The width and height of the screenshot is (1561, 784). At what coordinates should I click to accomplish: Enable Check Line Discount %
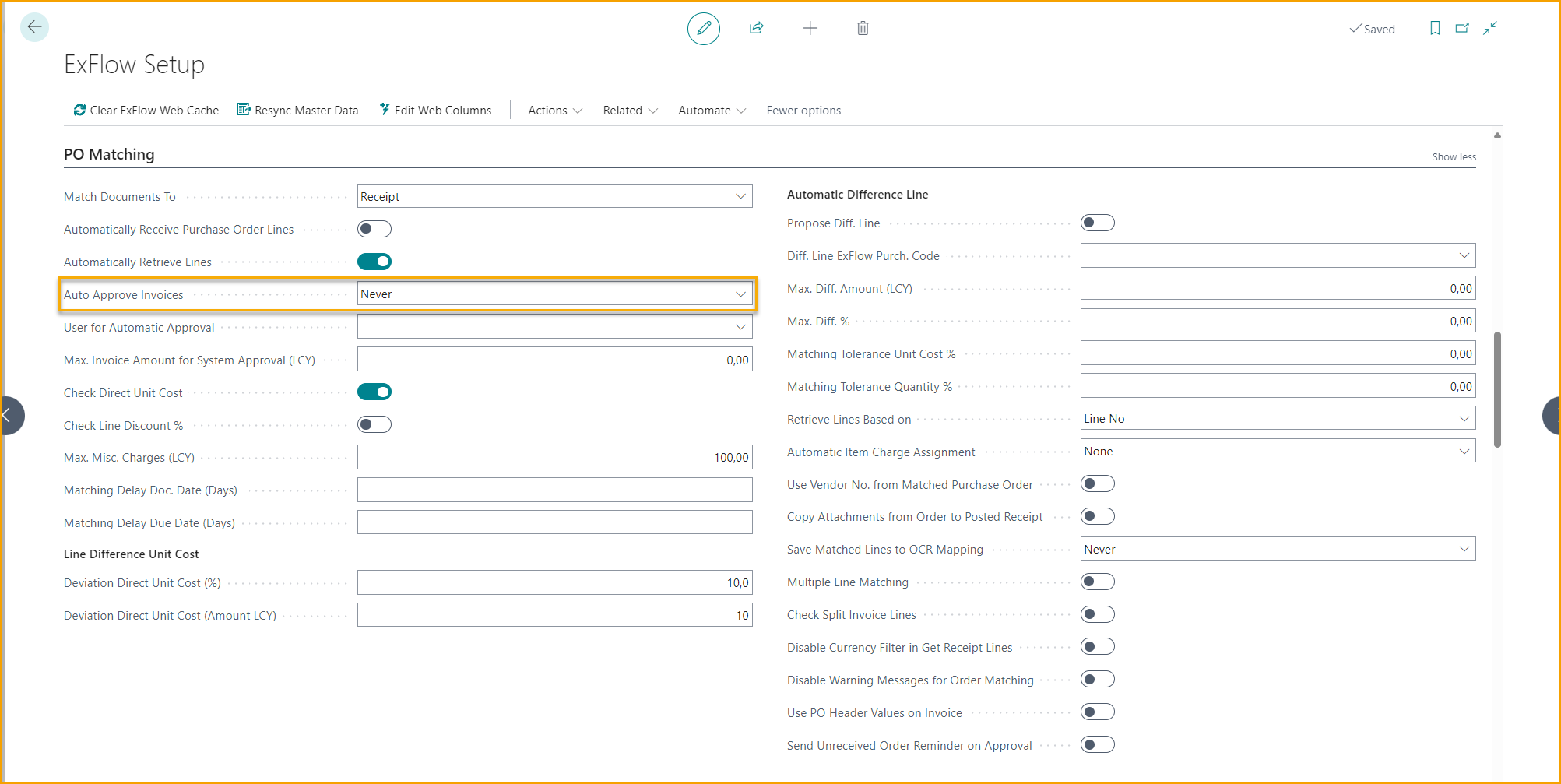pos(374,424)
